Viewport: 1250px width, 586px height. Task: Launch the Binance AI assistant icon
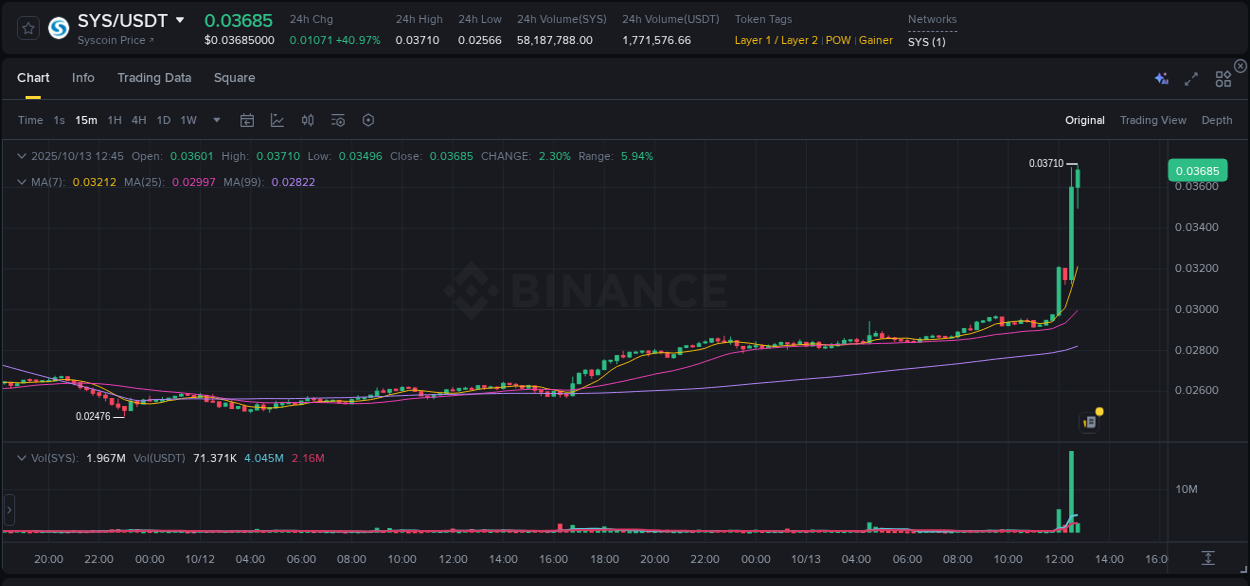click(x=1160, y=77)
